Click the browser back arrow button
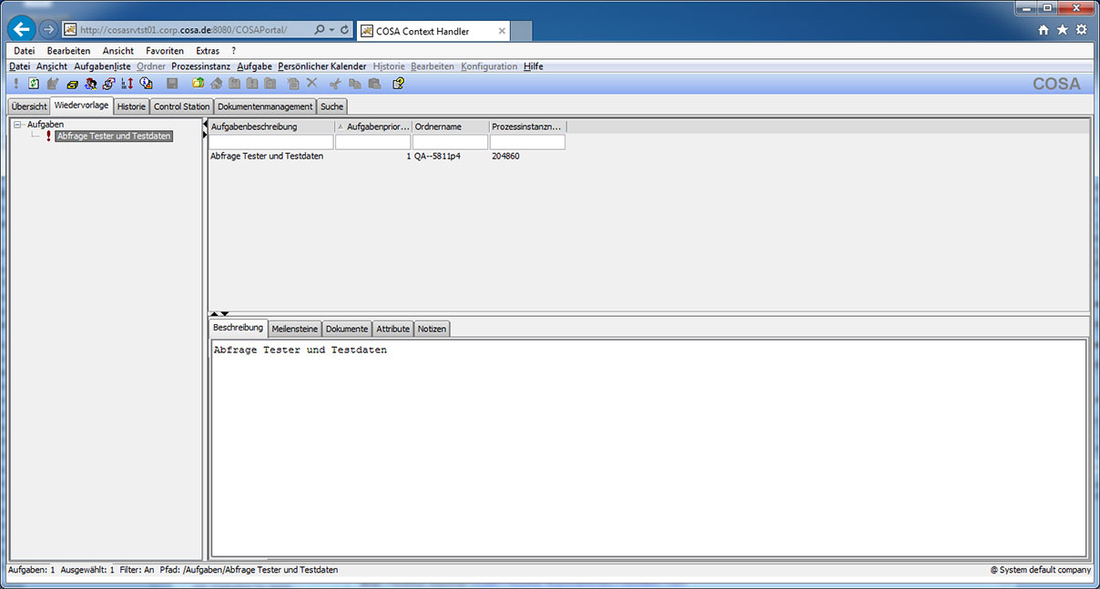This screenshot has width=1100, height=589. click(x=21, y=30)
